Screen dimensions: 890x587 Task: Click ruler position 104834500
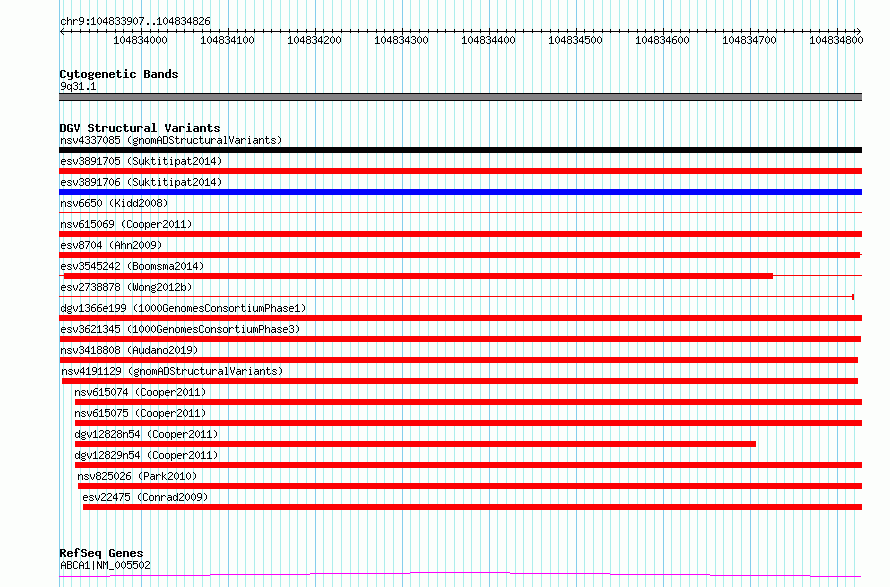coord(575,40)
